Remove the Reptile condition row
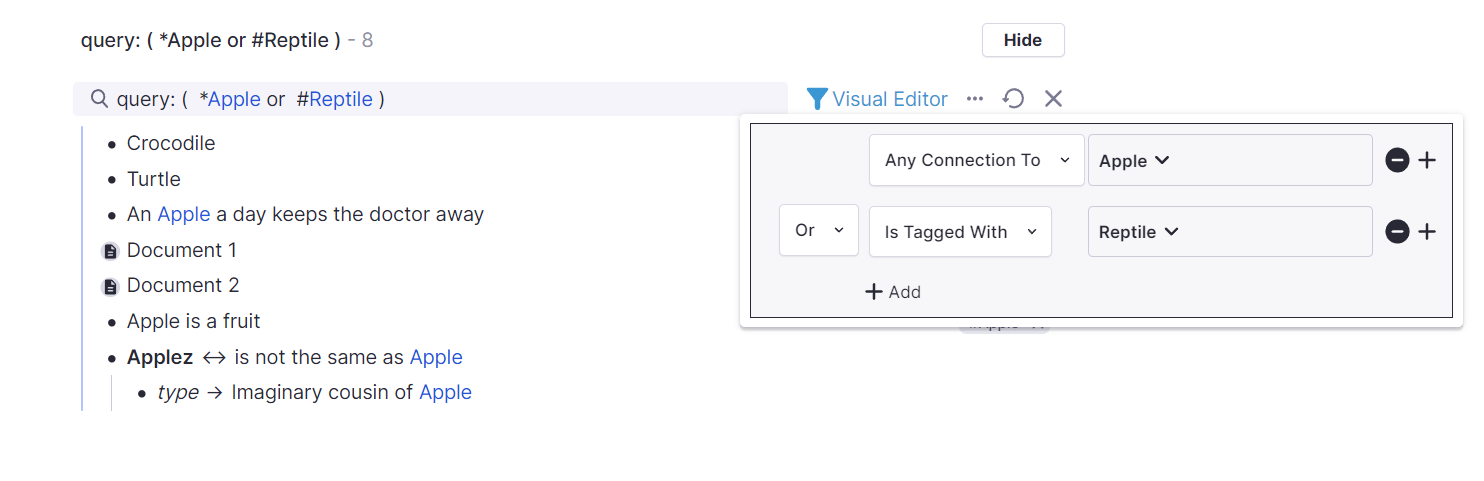This screenshot has width=1484, height=481. pyautogui.click(x=1397, y=232)
